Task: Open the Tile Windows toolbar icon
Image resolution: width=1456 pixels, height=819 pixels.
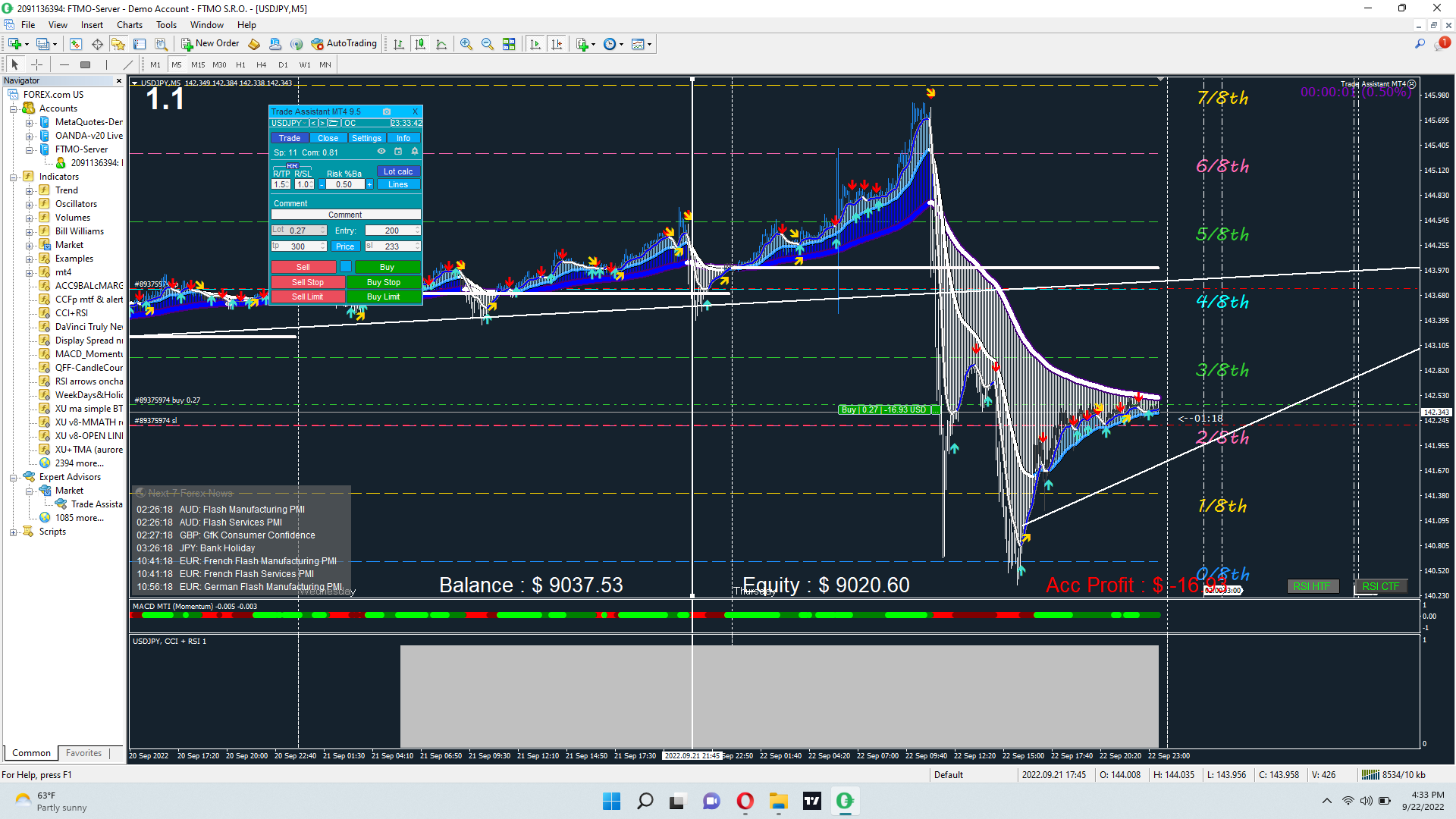Action: [509, 44]
